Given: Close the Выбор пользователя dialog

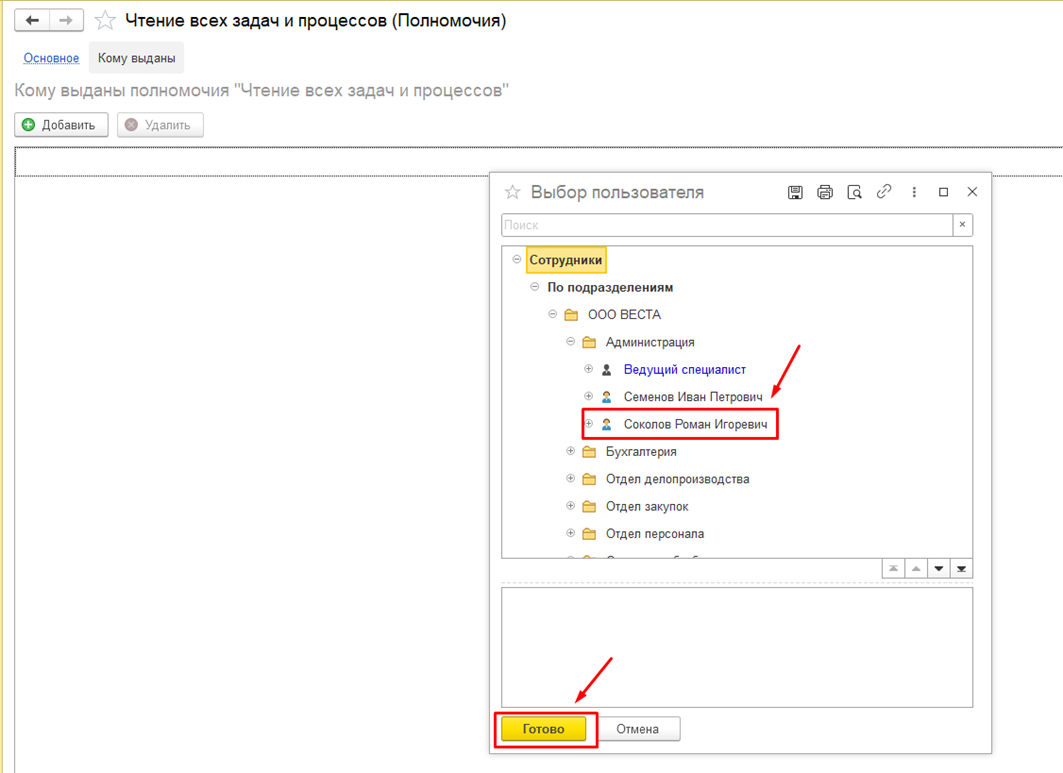Looking at the screenshot, I should [972, 192].
